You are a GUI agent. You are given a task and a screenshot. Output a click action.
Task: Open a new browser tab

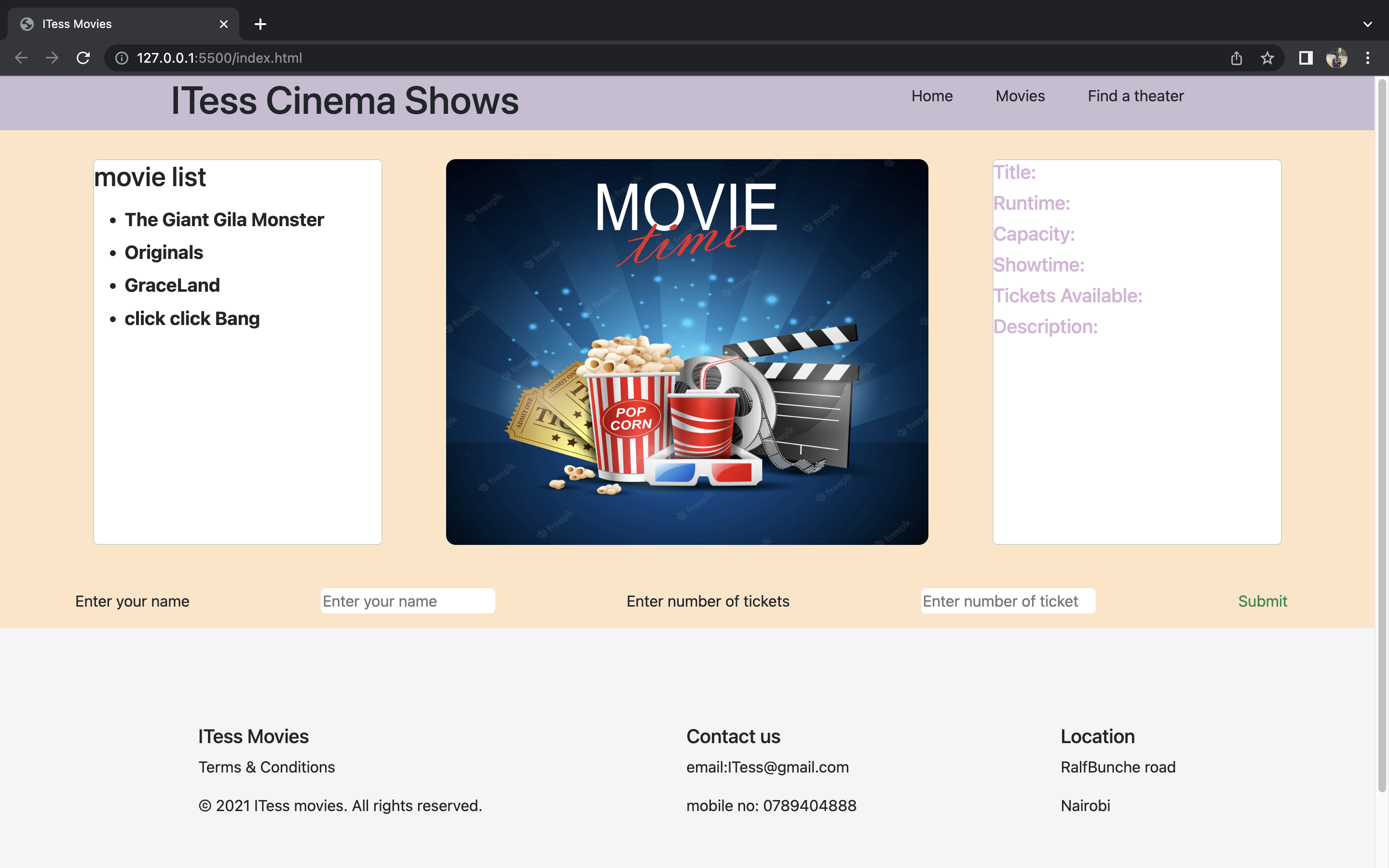pos(260,24)
